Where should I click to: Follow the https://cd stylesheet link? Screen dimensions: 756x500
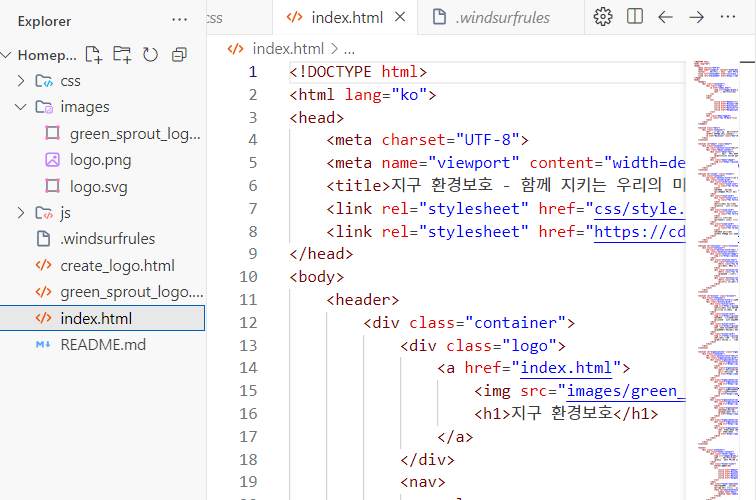pyautogui.click(x=639, y=232)
